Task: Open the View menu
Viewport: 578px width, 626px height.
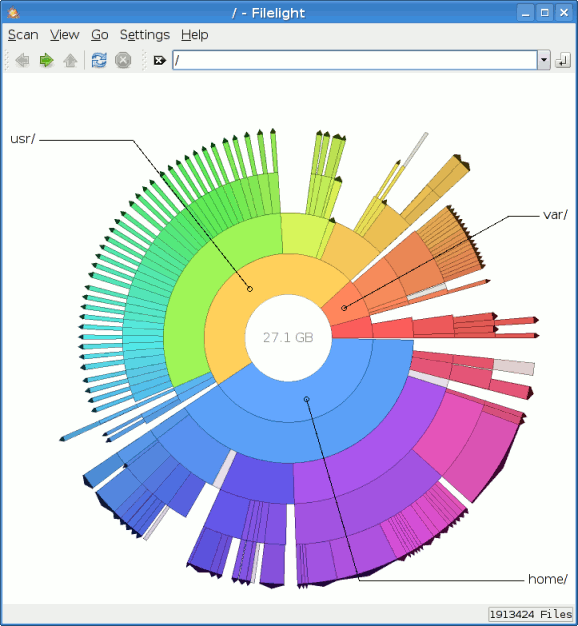Action: 65,35
